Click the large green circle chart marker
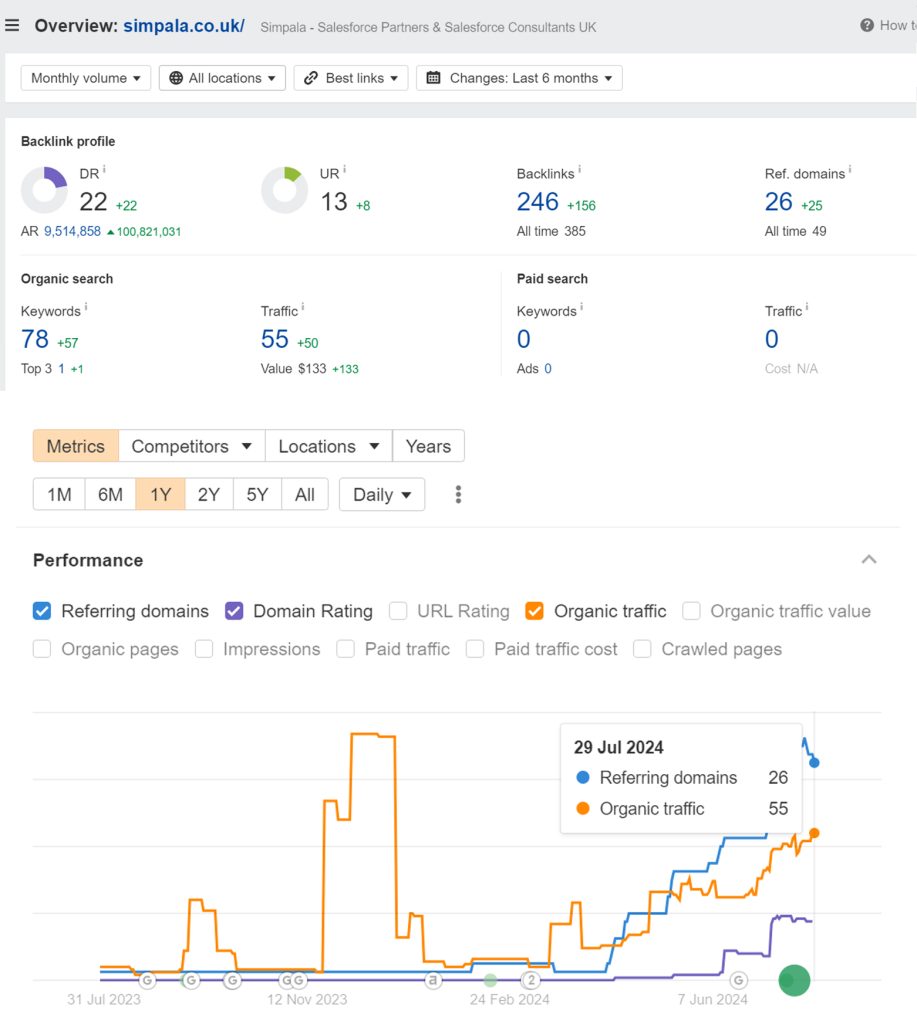 pyautogui.click(x=793, y=981)
